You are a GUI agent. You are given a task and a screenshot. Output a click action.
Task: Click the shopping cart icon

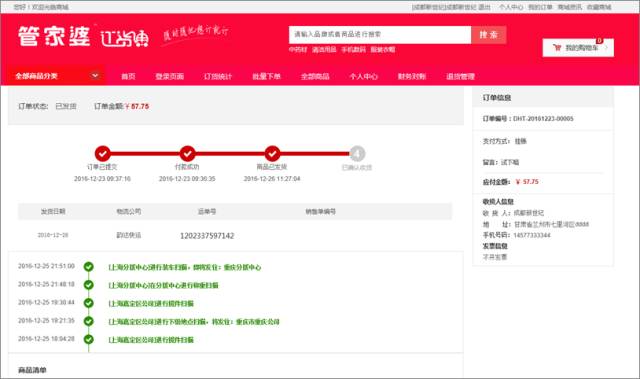coord(557,48)
